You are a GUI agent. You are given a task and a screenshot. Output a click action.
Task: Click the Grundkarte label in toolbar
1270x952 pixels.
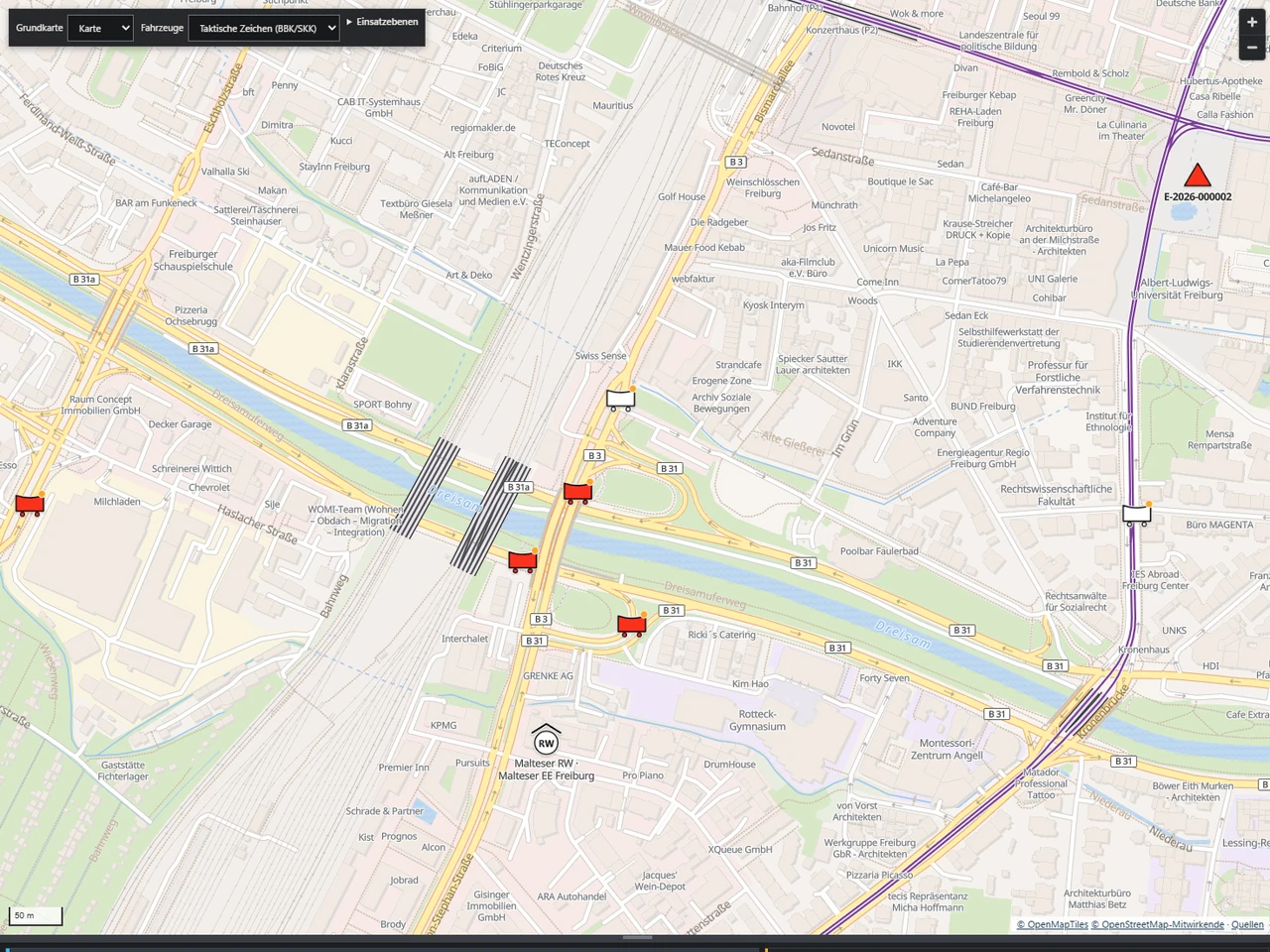pyautogui.click(x=40, y=28)
